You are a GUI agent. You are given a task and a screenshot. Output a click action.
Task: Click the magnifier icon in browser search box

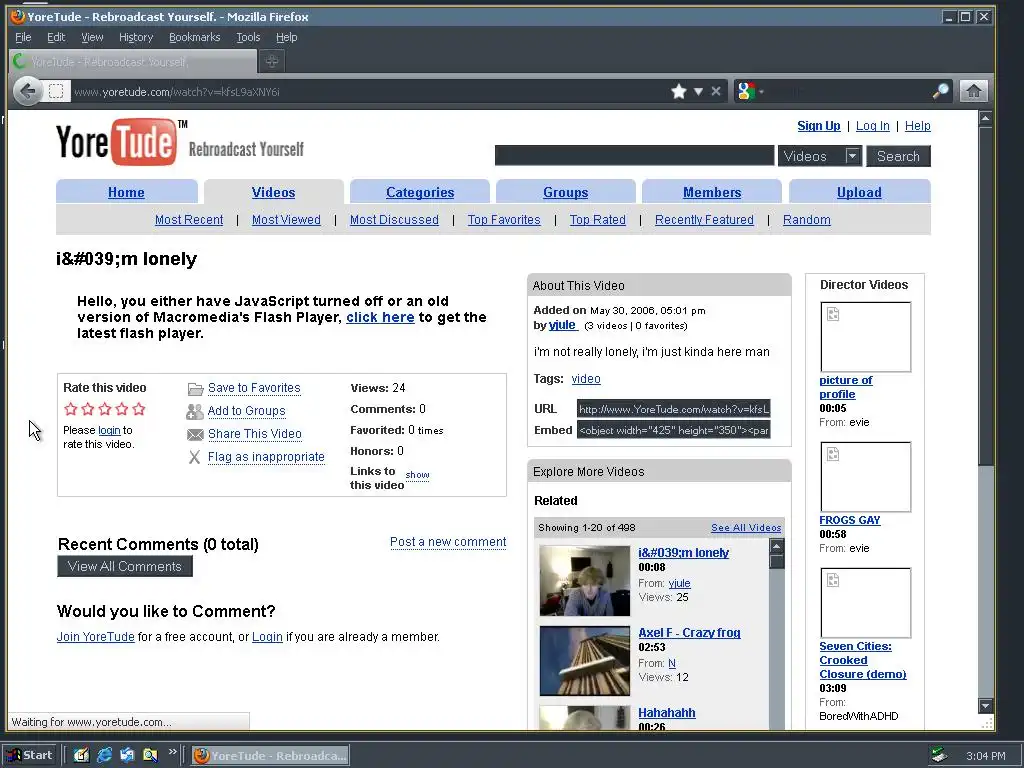click(x=940, y=91)
